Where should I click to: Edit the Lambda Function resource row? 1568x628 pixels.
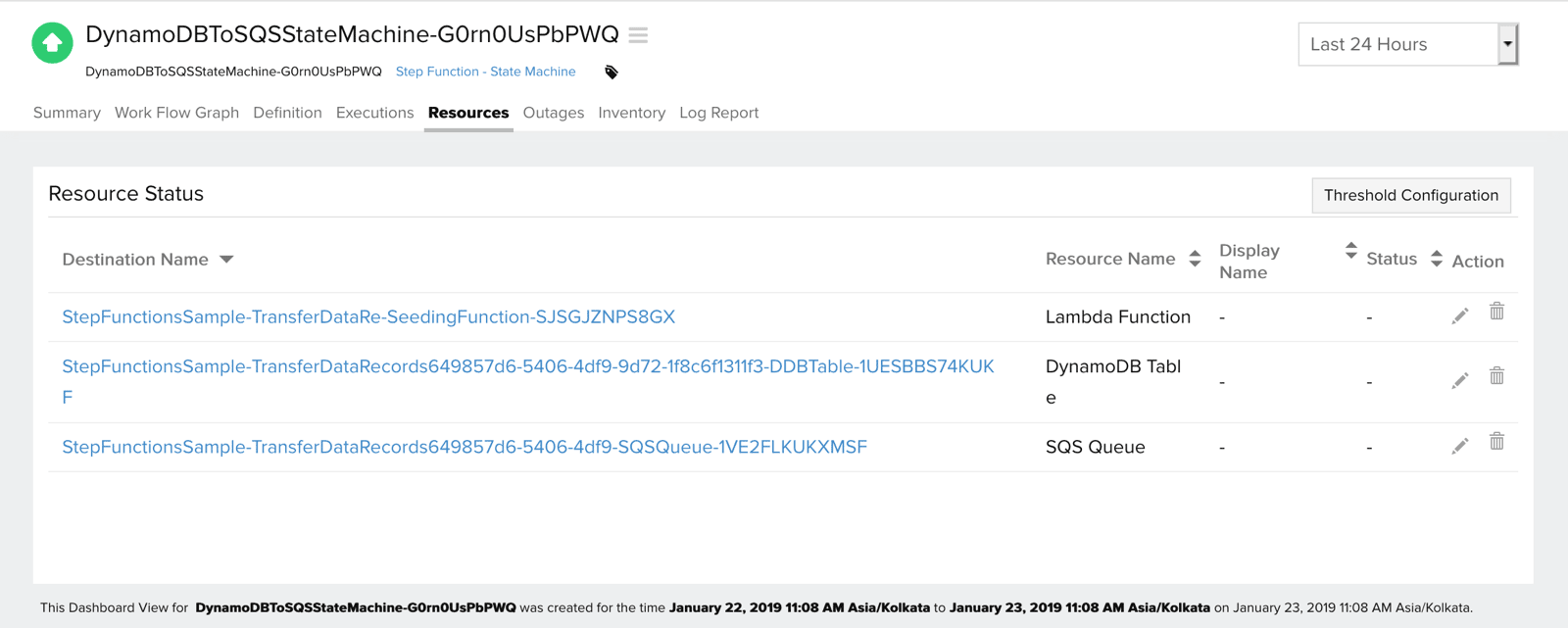pyautogui.click(x=1459, y=315)
